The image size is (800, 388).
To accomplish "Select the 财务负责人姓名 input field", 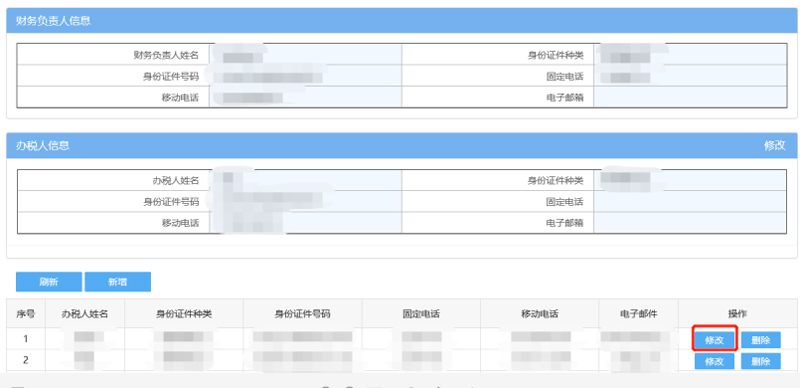I will [306, 55].
